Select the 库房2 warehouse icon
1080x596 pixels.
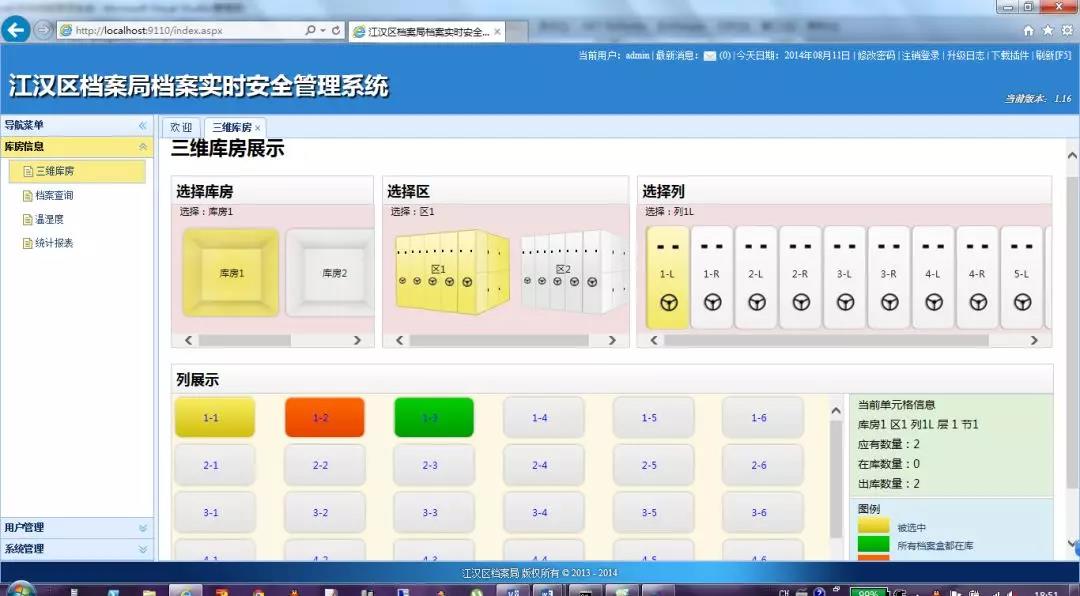(x=331, y=272)
